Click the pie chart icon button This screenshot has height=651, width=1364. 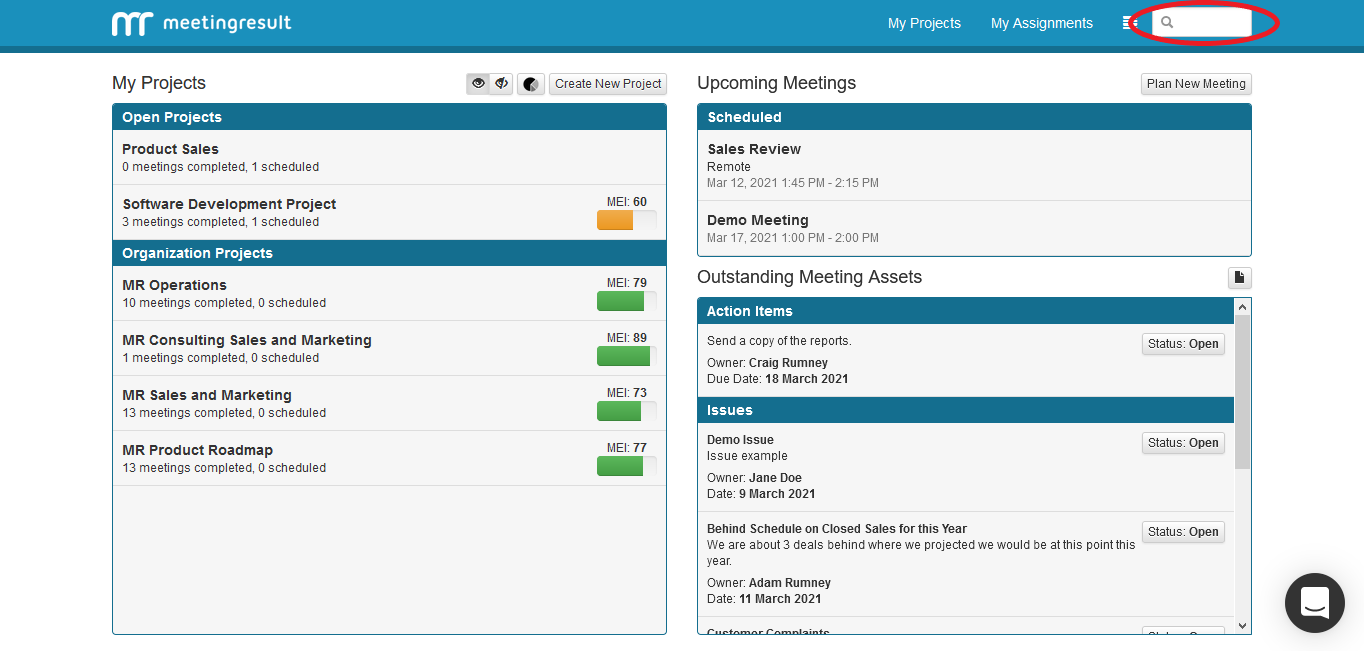(x=531, y=84)
